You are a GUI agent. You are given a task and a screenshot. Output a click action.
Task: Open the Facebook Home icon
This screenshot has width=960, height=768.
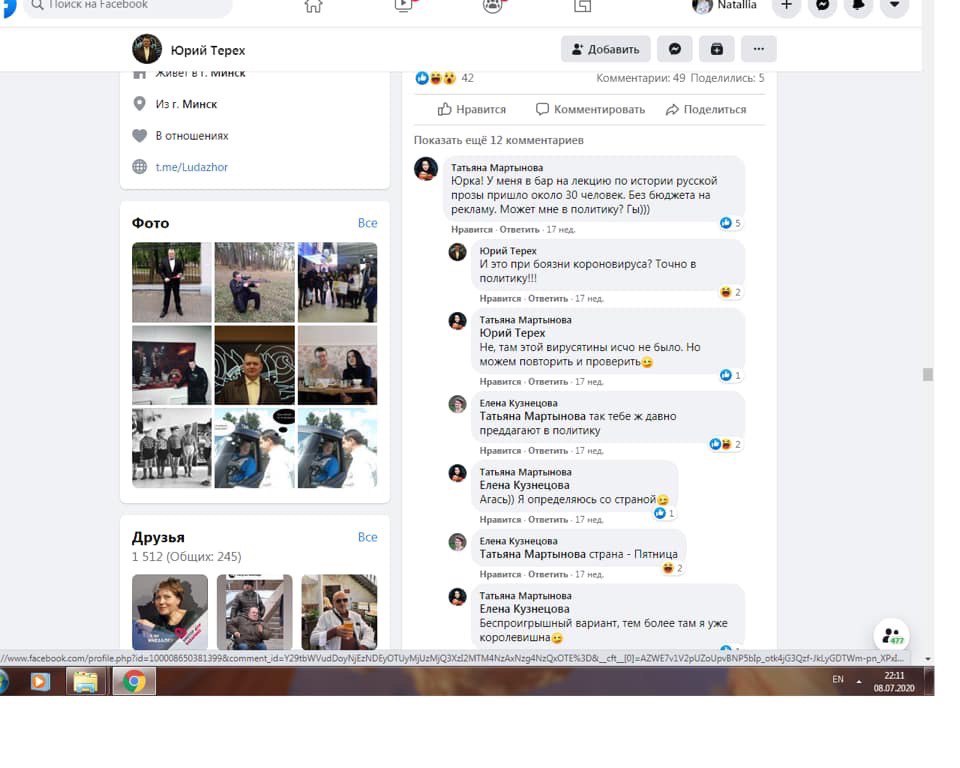coord(313,6)
